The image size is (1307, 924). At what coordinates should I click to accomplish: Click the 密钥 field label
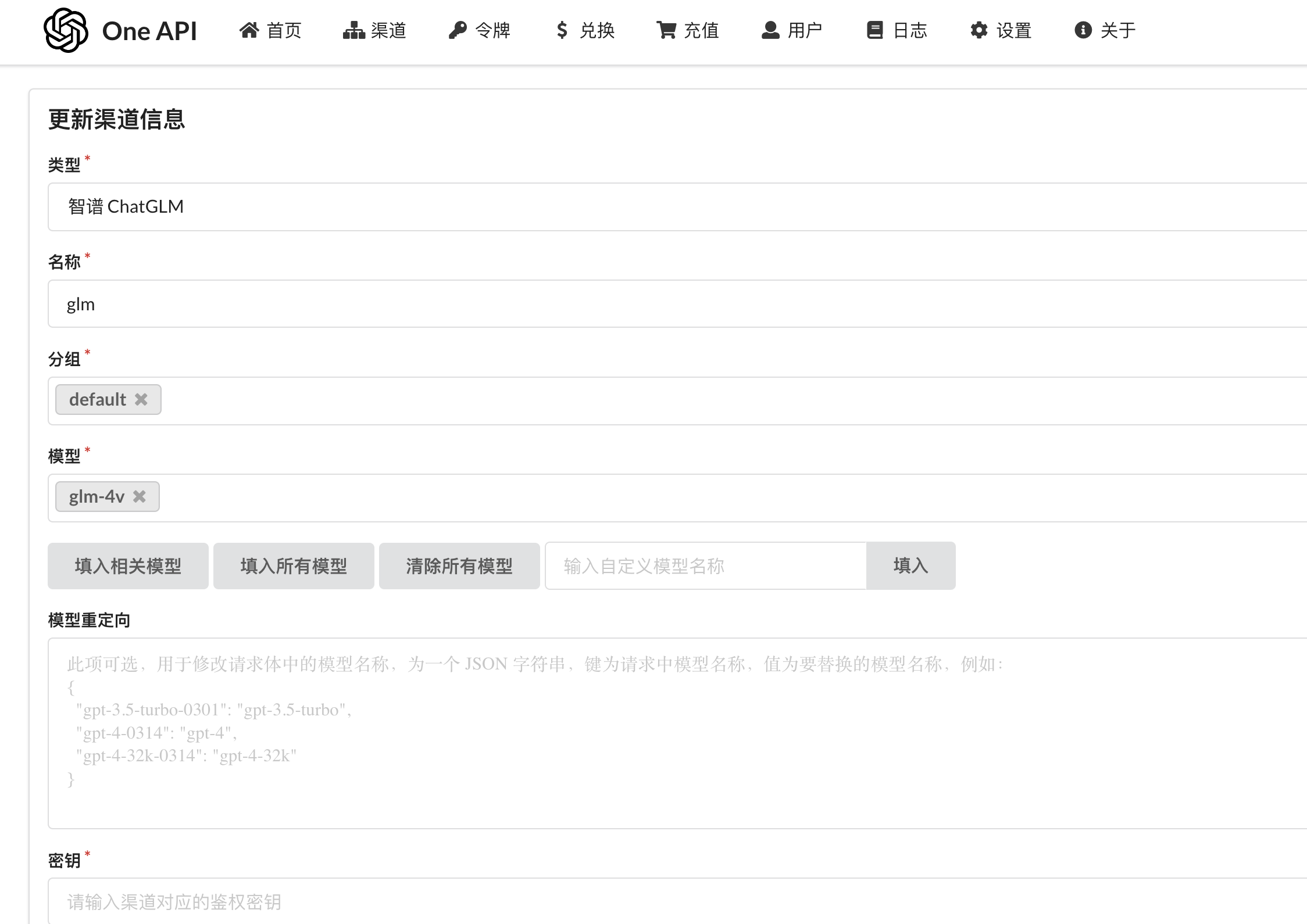coord(64,861)
